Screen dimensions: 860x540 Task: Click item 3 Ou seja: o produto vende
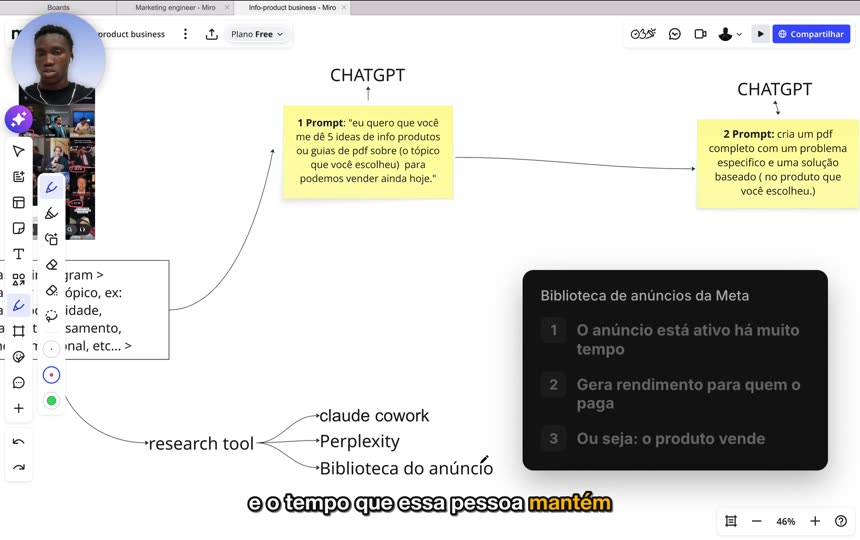[x=673, y=439]
